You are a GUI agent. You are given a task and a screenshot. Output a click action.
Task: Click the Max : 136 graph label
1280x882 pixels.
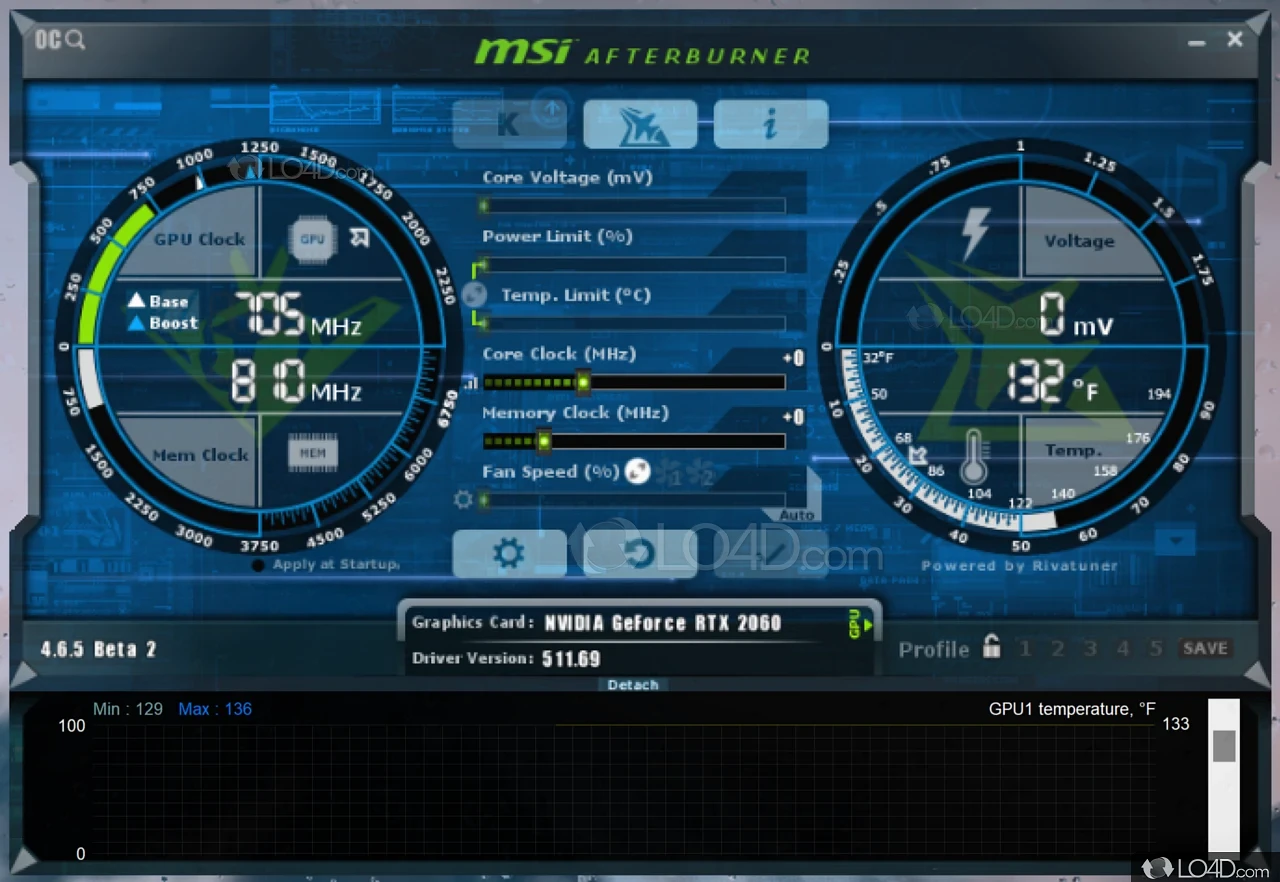[x=215, y=709]
